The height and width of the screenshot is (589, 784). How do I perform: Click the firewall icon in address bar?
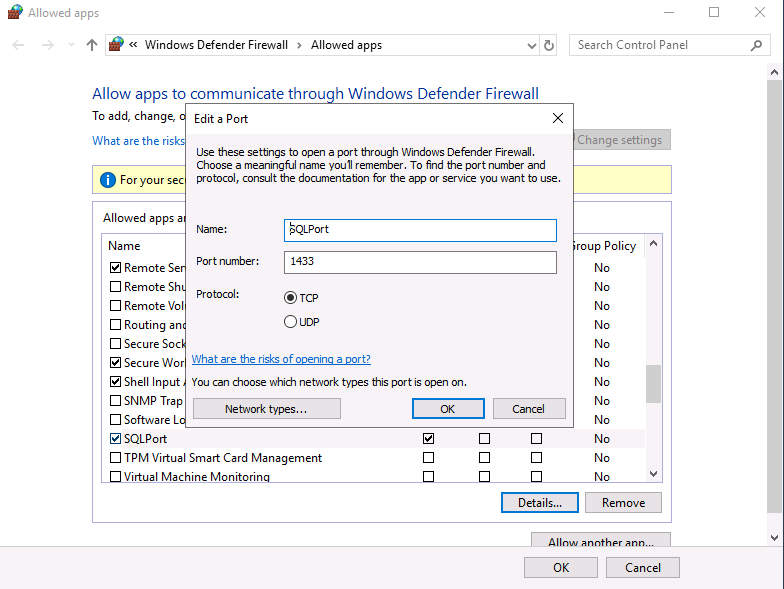116,44
